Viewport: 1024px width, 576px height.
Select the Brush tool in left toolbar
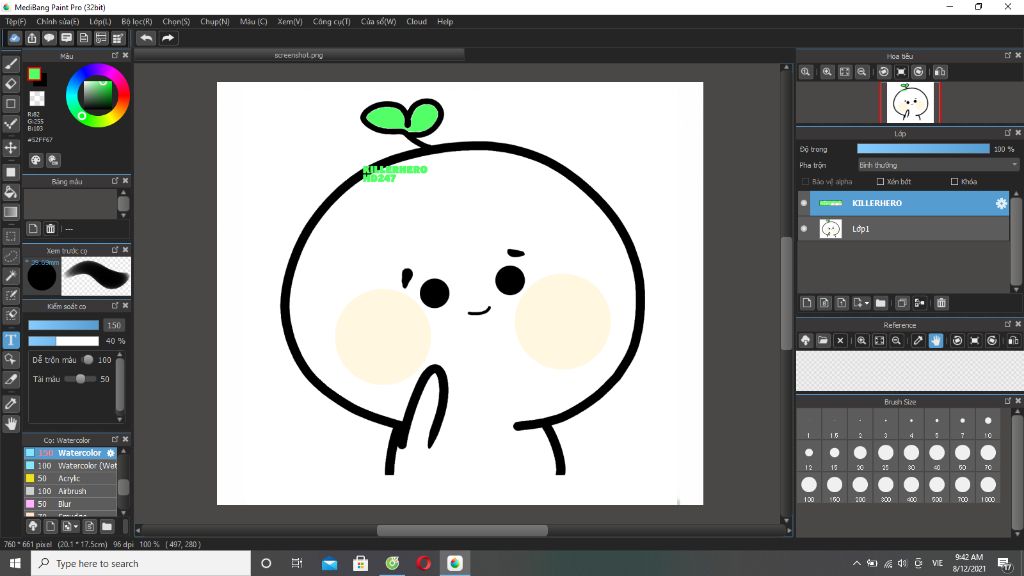click(11, 64)
